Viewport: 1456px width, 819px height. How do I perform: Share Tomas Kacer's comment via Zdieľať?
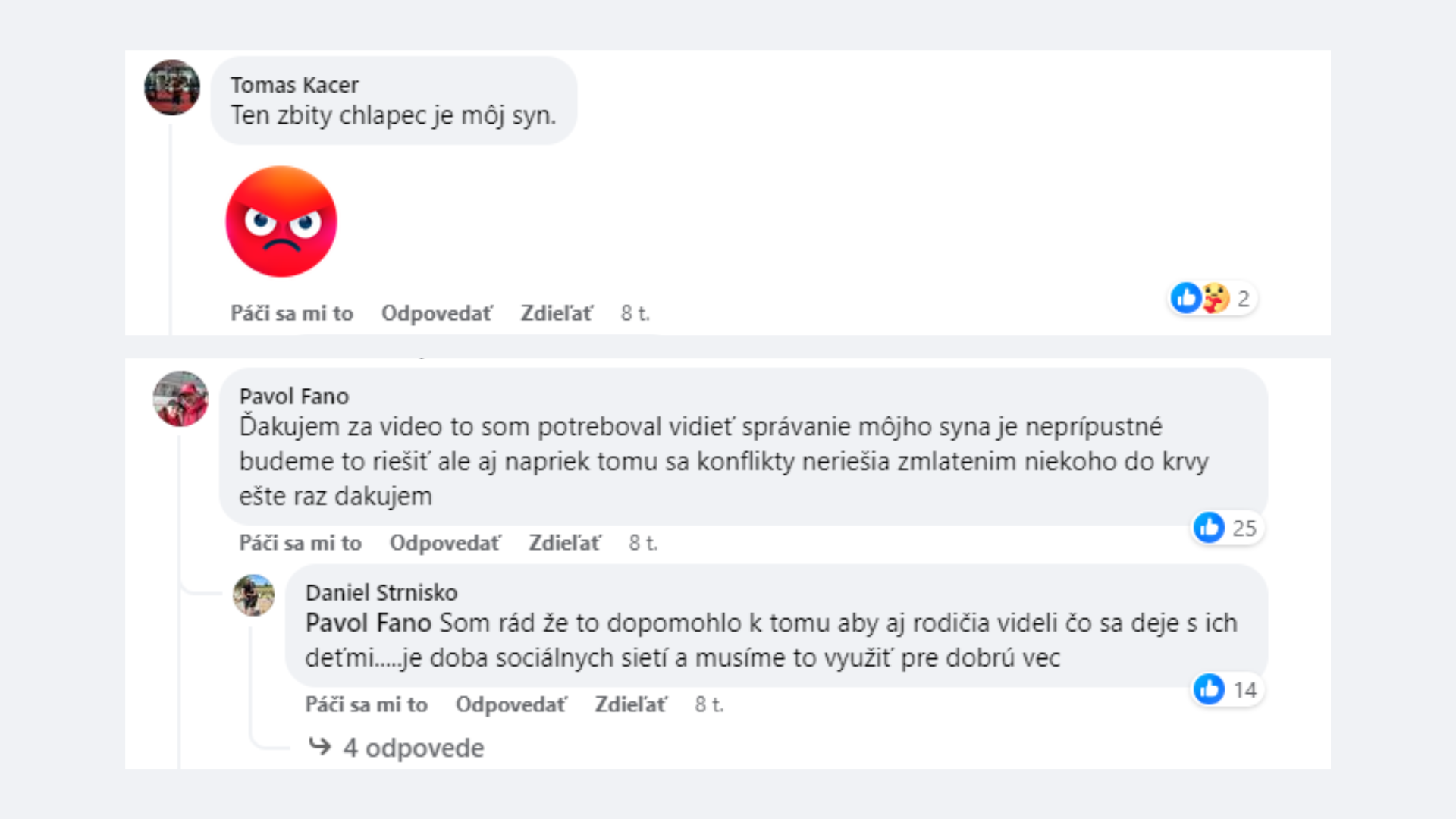tap(556, 313)
